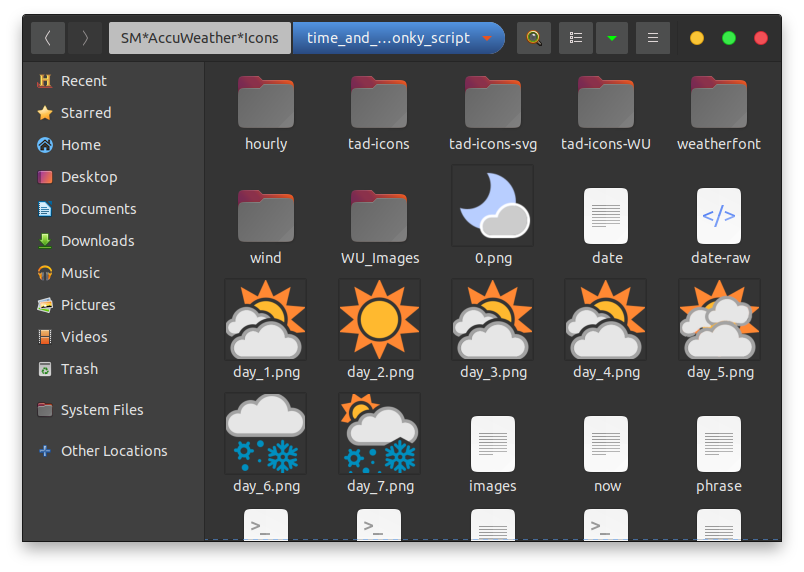Open the search magnifier tool
Screen dimensions: 804x572
pos(534,38)
